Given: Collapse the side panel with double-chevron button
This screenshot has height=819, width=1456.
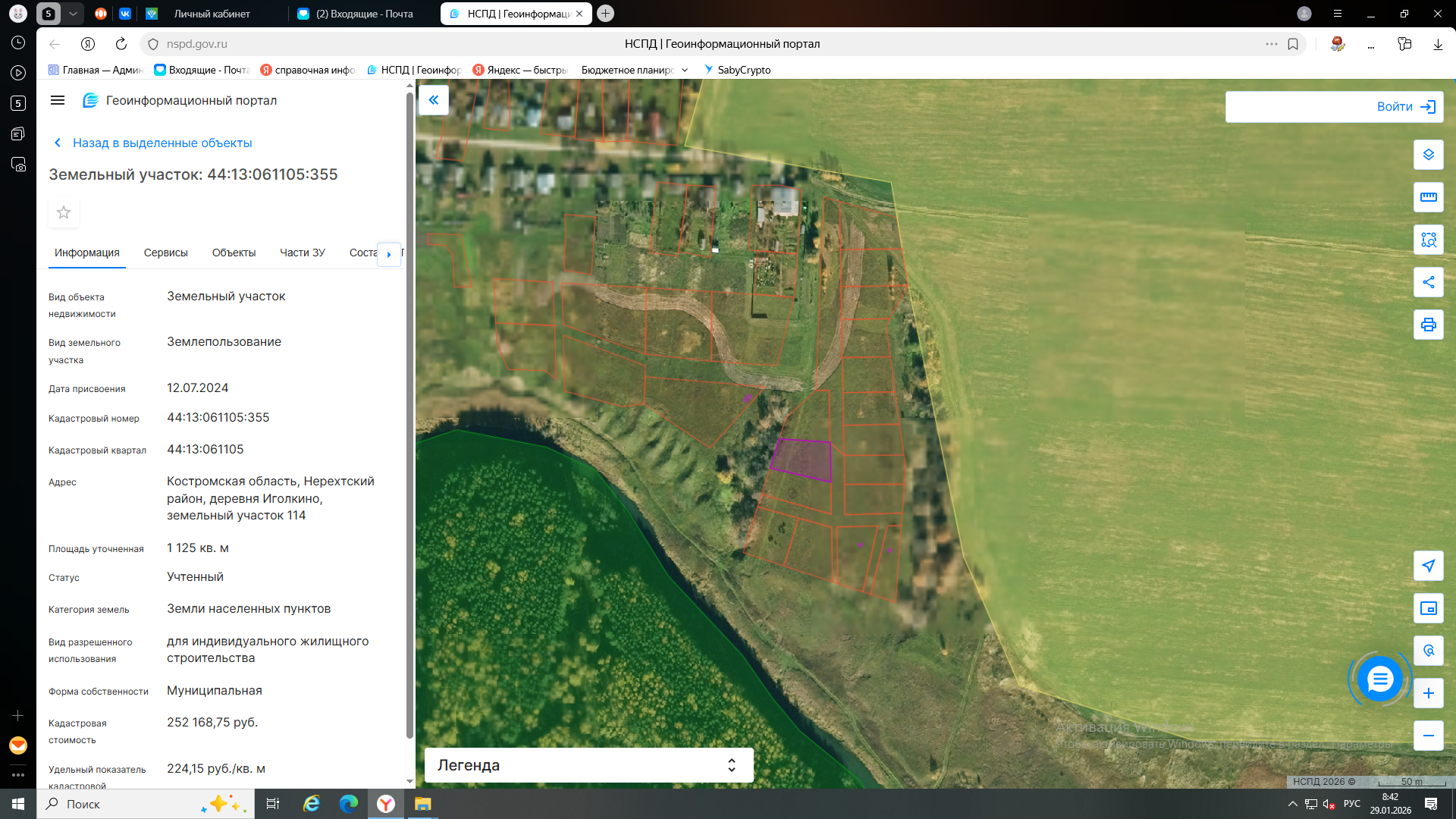Looking at the screenshot, I should [434, 100].
